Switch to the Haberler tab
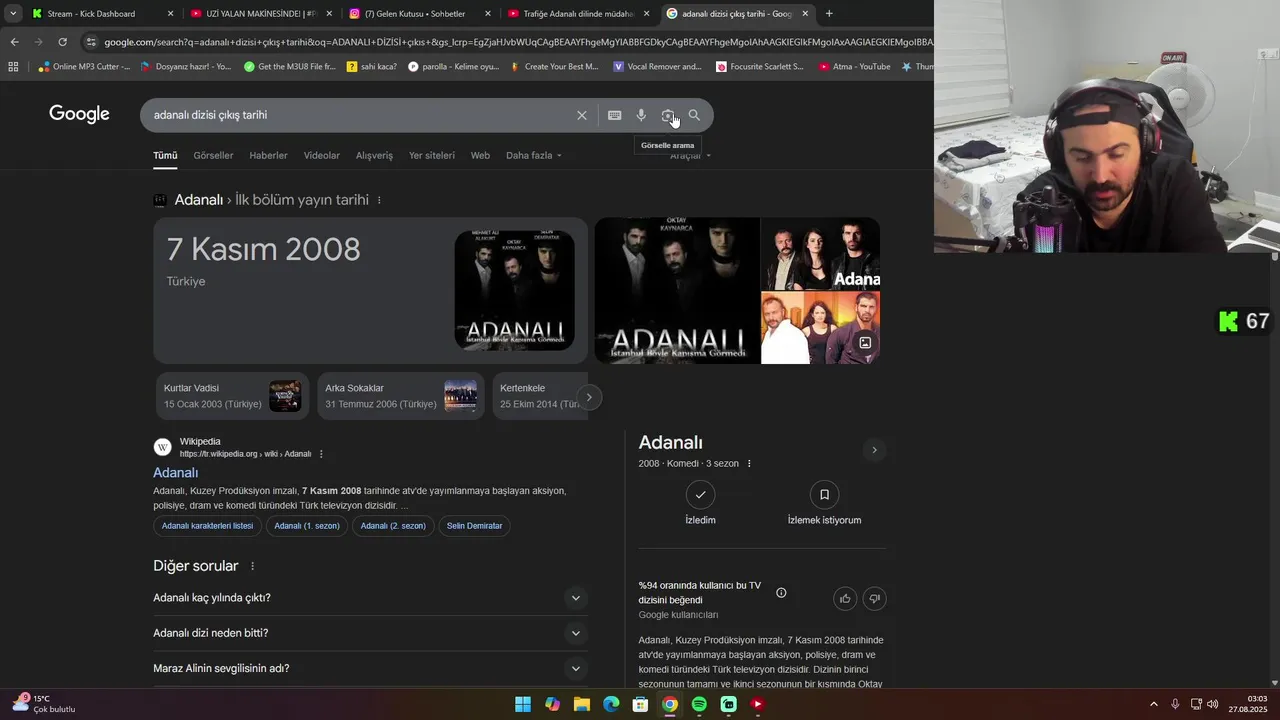 coord(268,155)
